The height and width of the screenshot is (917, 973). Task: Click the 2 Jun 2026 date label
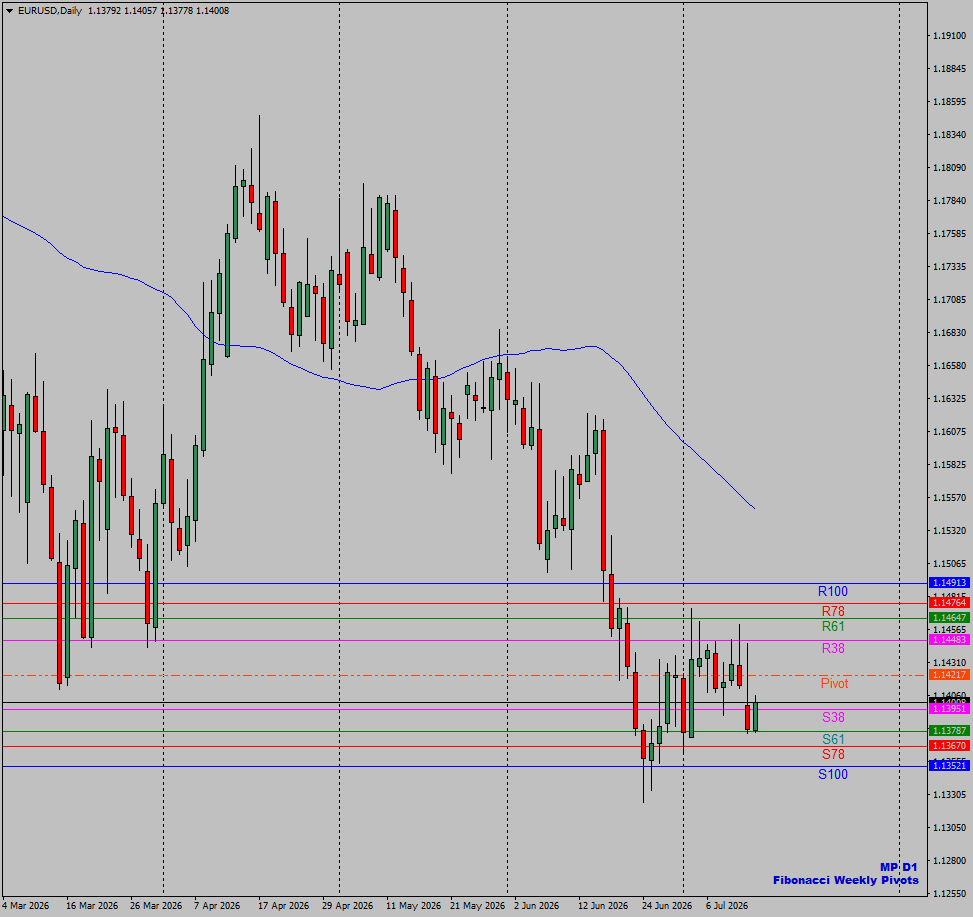pyautogui.click(x=536, y=906)
